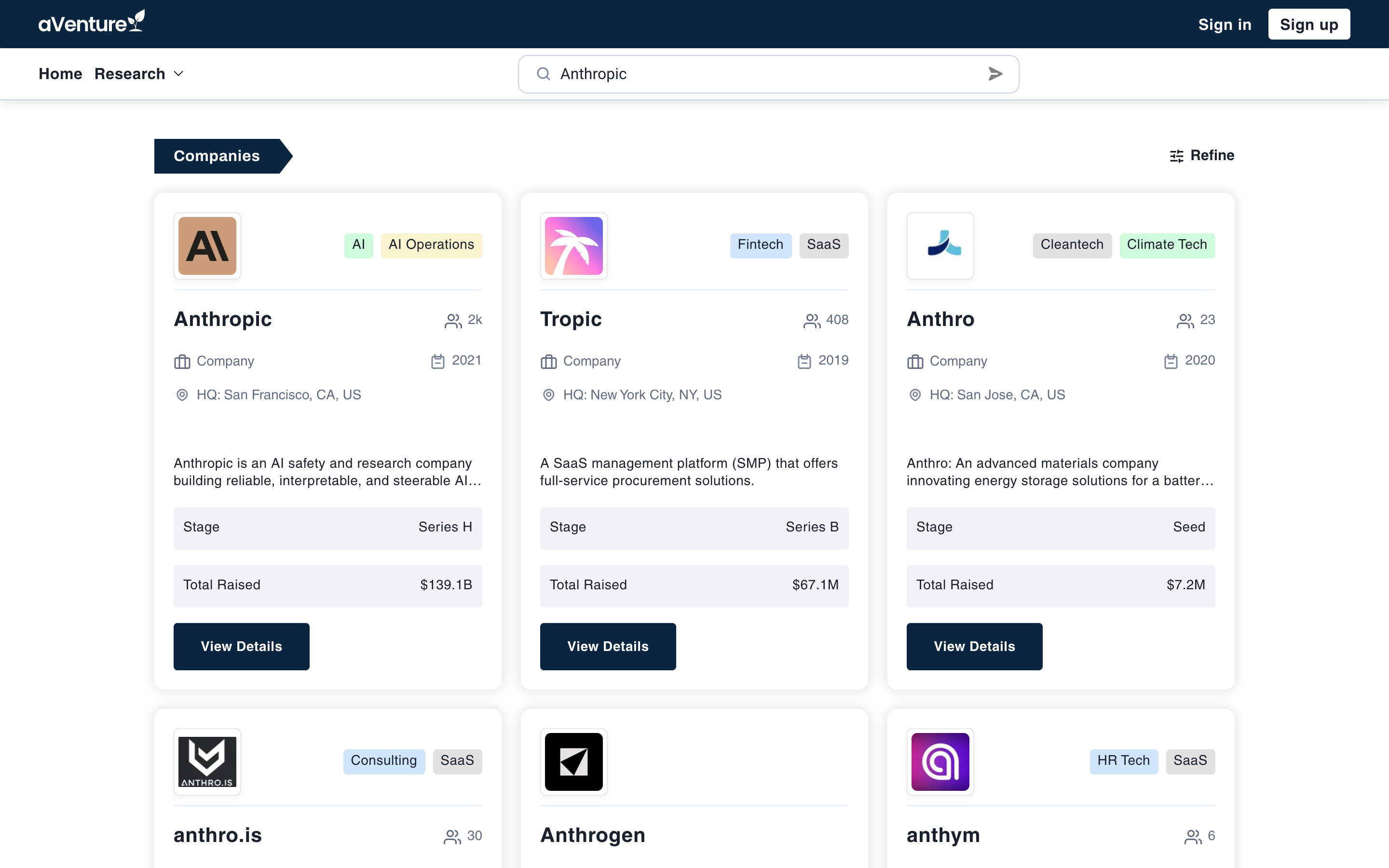
Task: Open Refine filters
Action: pos(1202,156)
